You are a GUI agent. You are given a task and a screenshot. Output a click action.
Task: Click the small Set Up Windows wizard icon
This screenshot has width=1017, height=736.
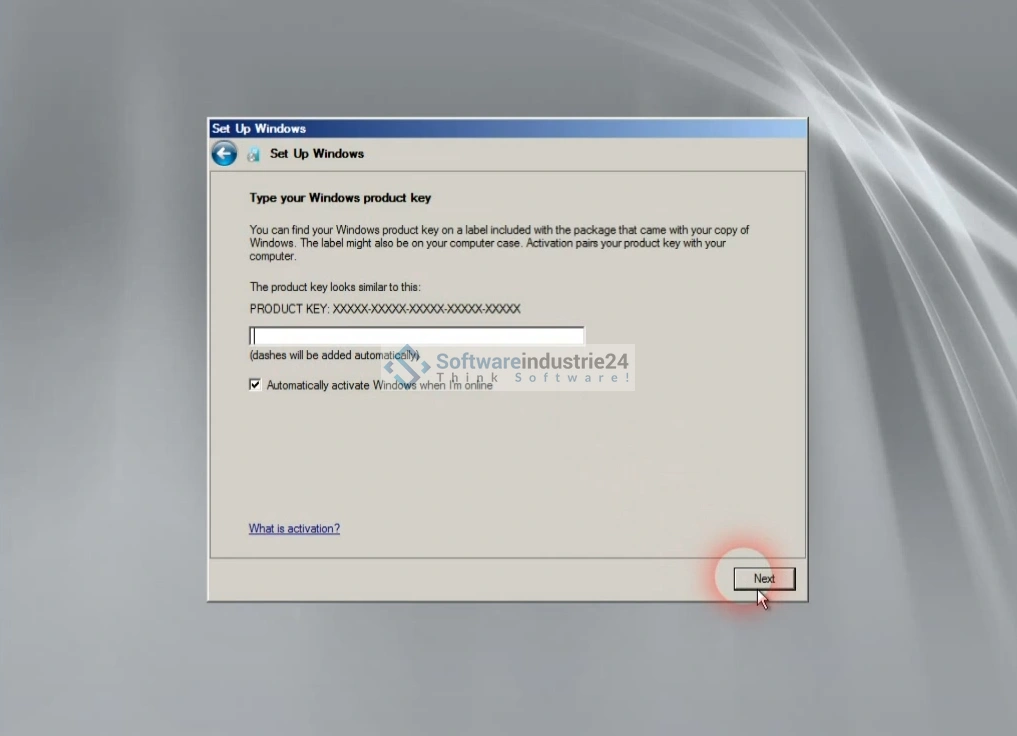coord(254,154)
